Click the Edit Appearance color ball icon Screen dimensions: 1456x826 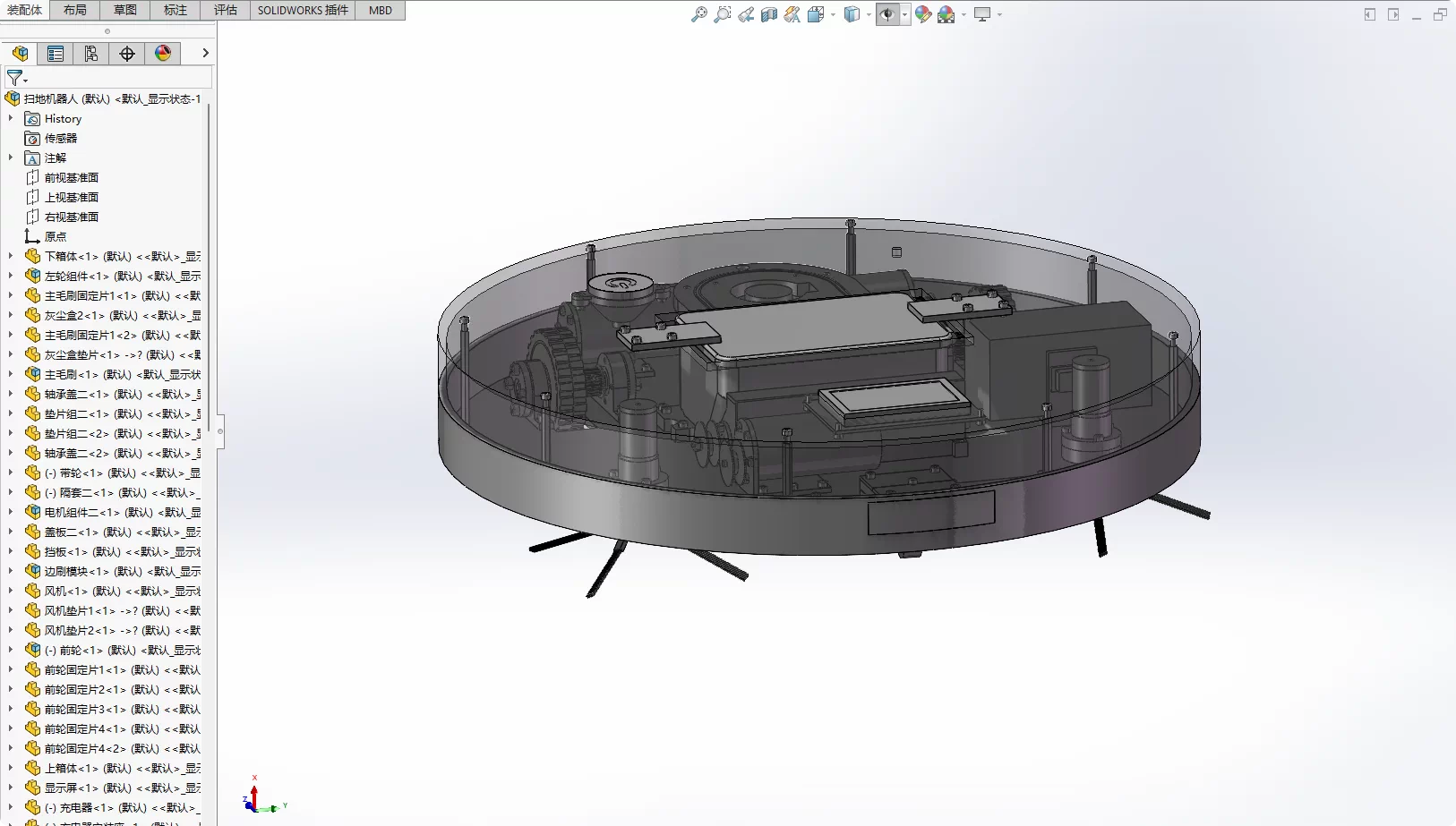(923, 14)
